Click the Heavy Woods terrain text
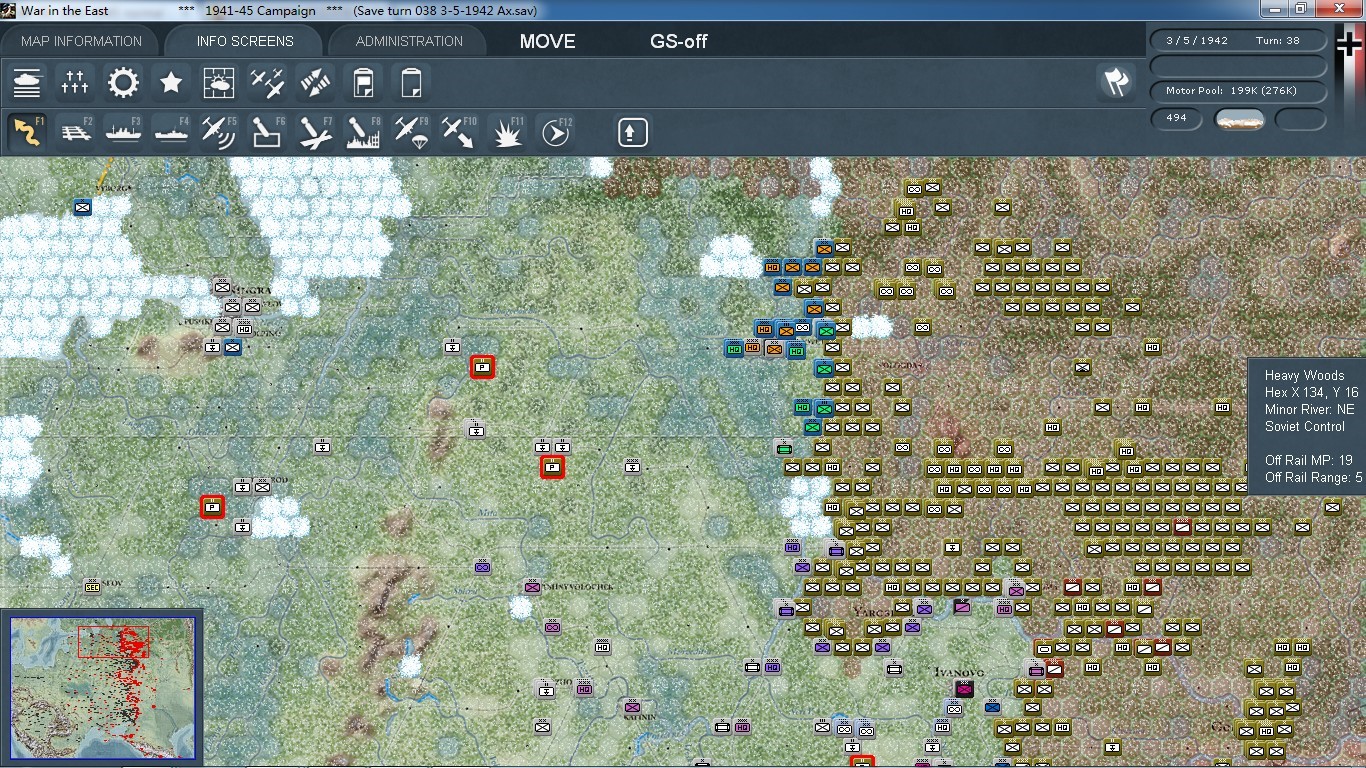The width and height of the screenshot is (1366, 768). (x=1304, y=375)
